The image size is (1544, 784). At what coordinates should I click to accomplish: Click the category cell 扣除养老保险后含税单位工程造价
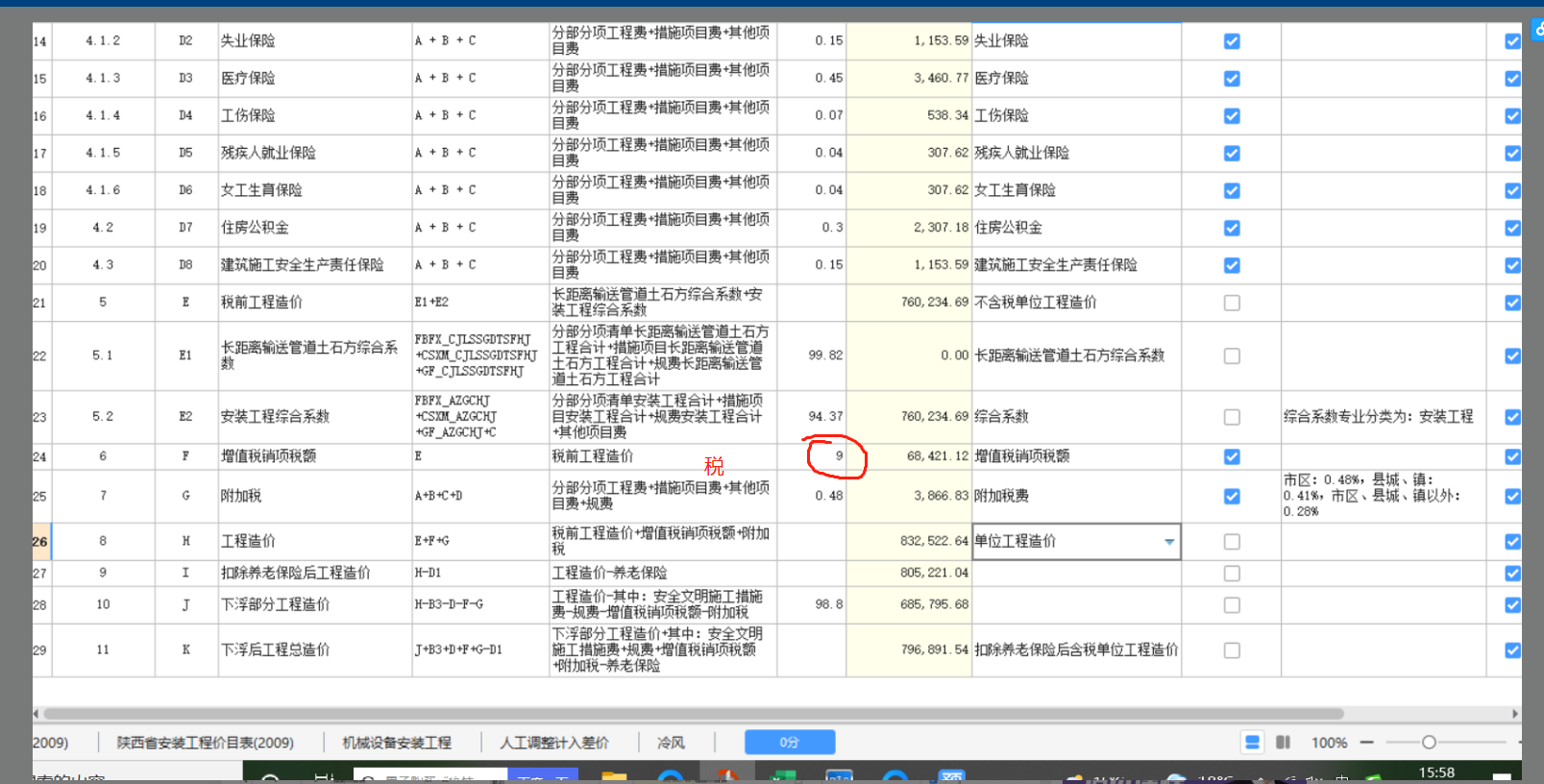point(1076,650)
